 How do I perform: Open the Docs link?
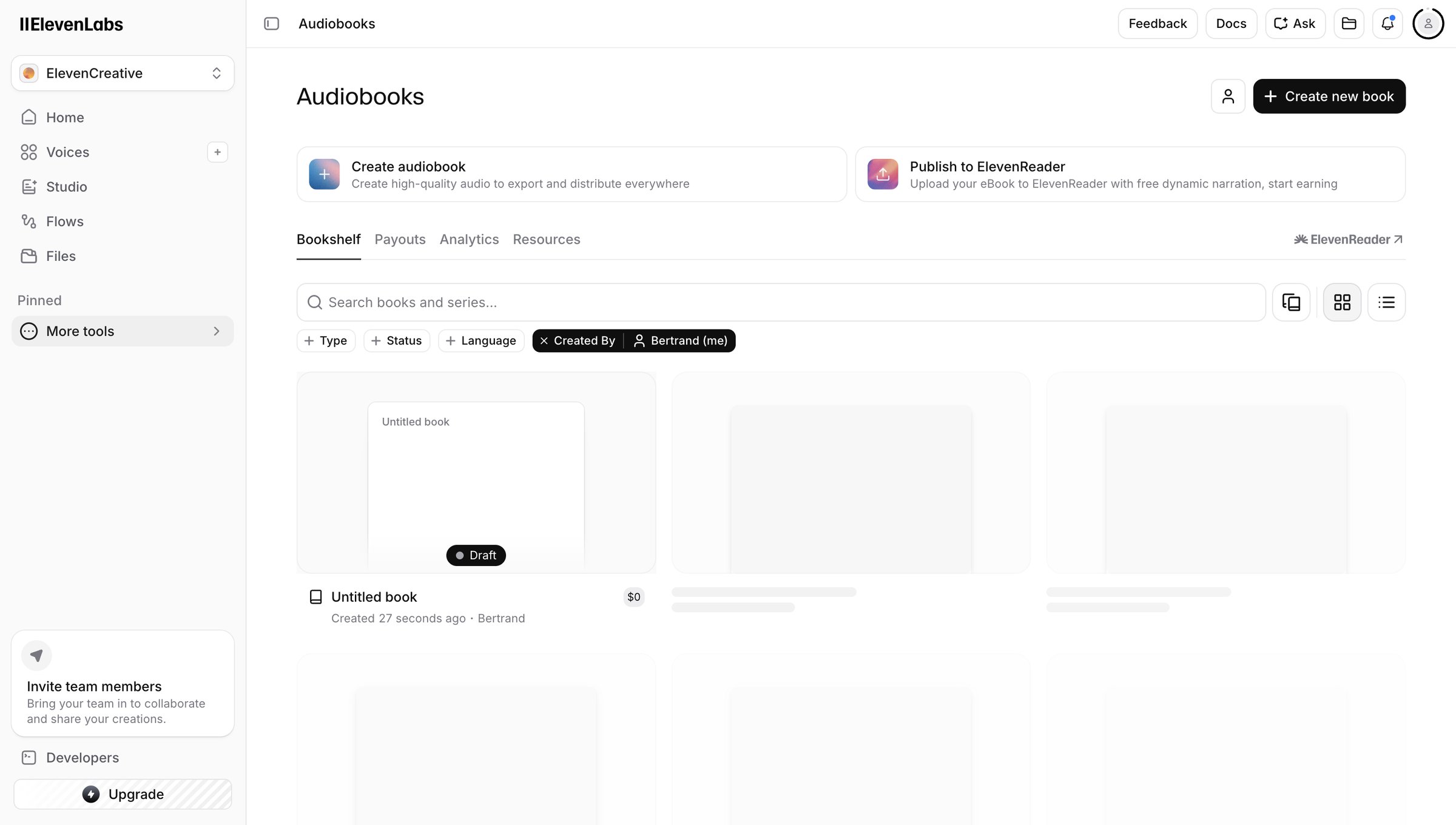[1231, 24]
